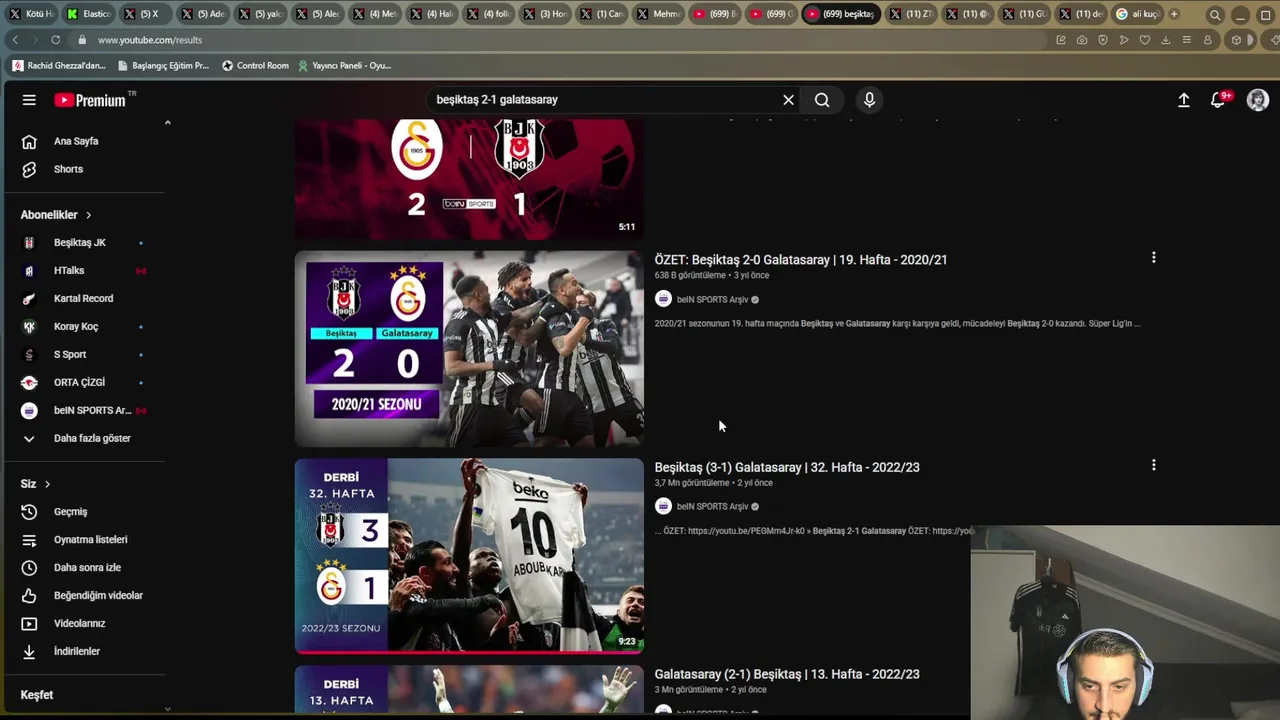Click the browser profile person icon

[x=1208, y=40]
